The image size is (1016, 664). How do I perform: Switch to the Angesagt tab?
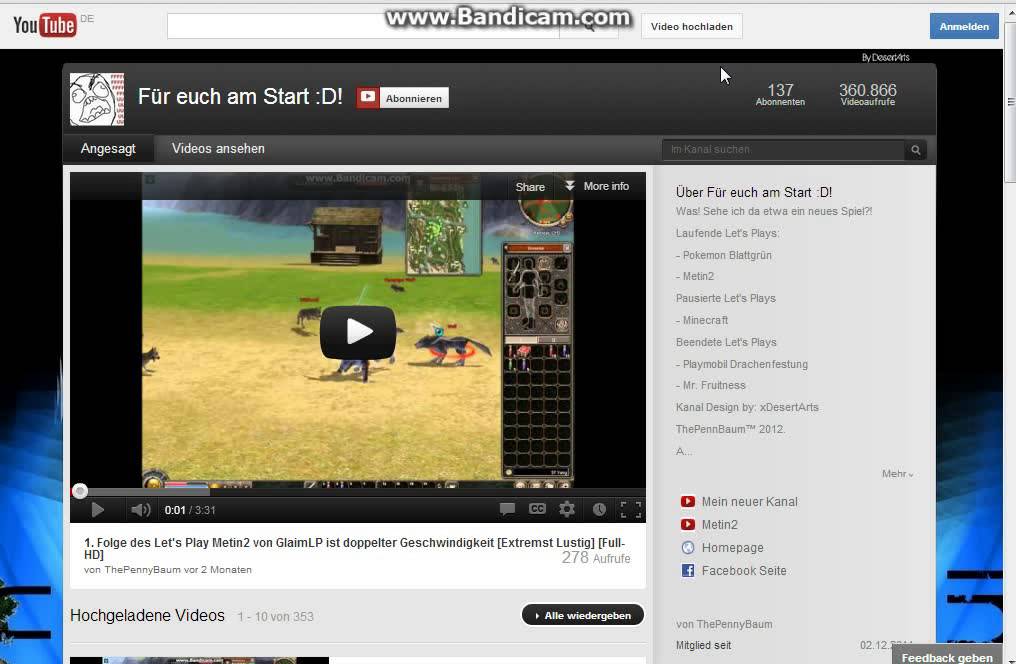pyautogui.click(x=108, y=148)
